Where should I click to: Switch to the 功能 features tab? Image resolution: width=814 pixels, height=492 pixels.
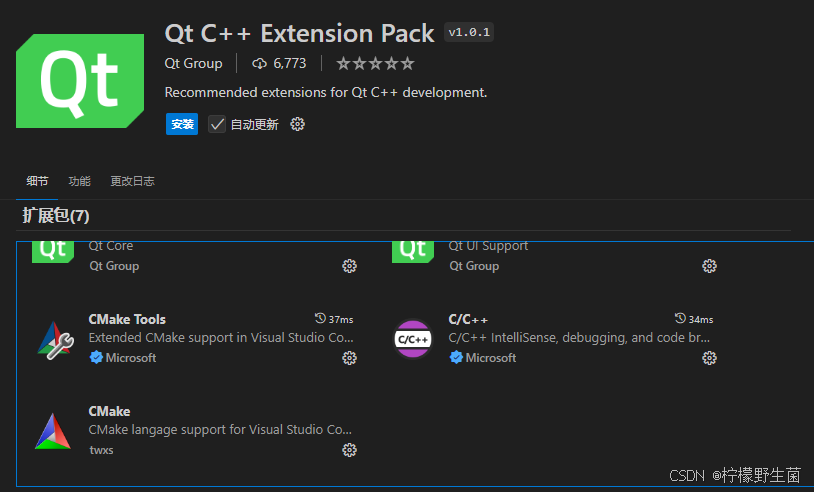(79, 181)
